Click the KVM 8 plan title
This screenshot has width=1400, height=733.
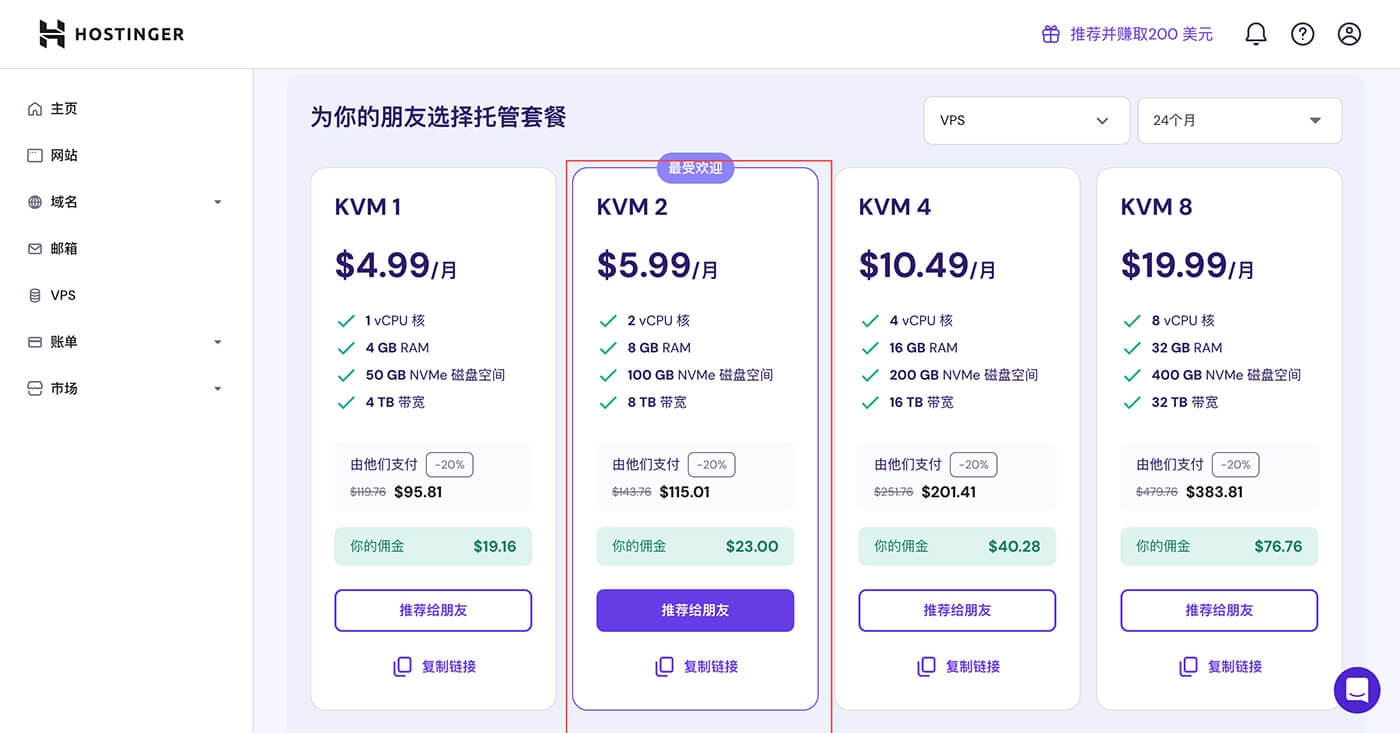tap(1157, 207)
